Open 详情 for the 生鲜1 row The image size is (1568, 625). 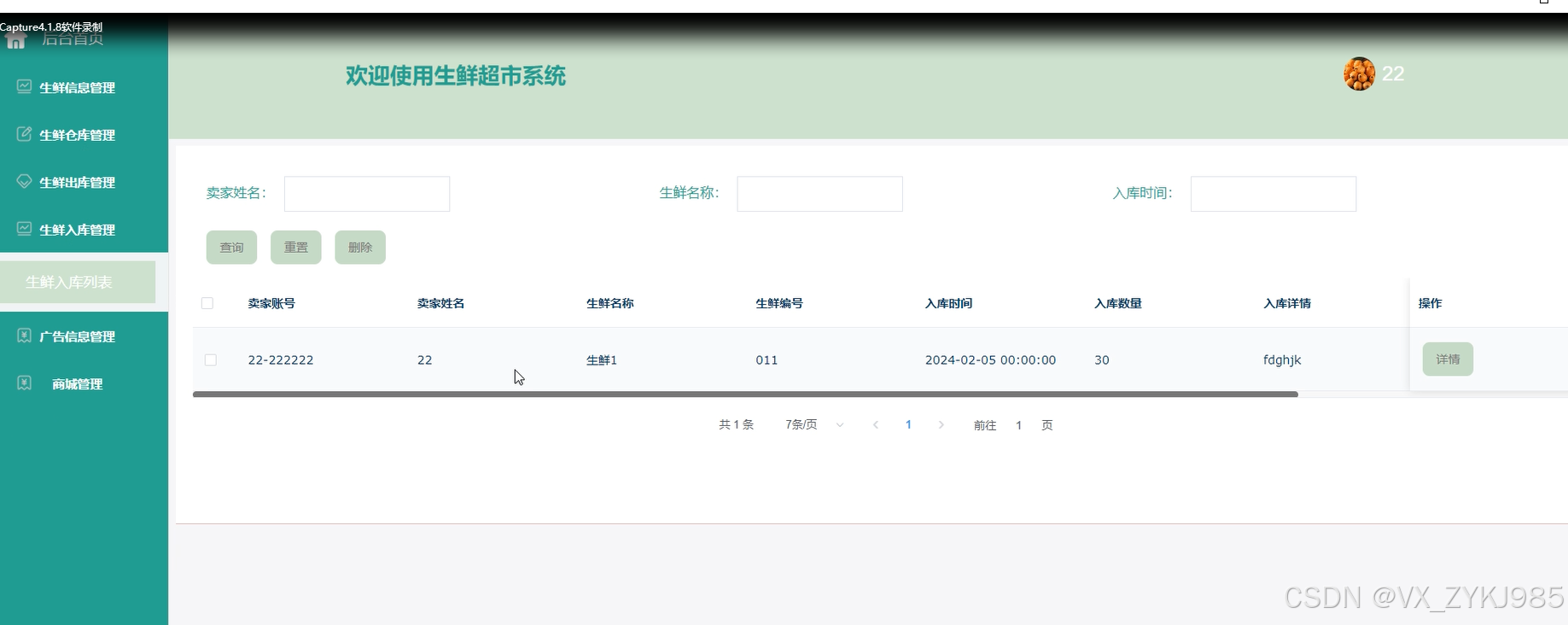pos(1448,359)
